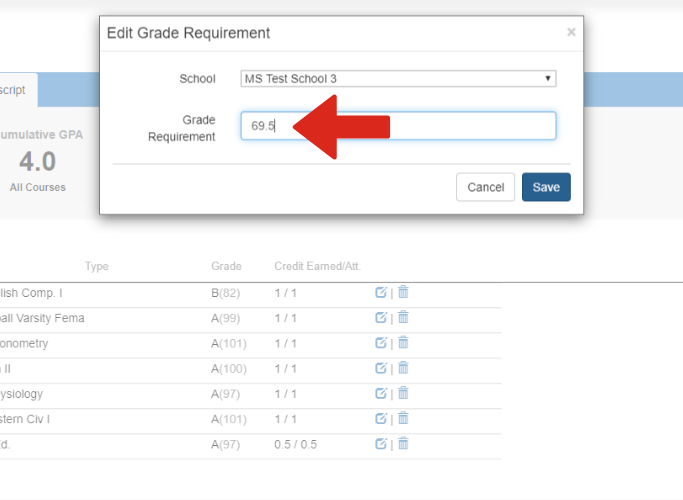
Task: Save the grade requirement
Action: pyautogui.click(x=546, y=187)
